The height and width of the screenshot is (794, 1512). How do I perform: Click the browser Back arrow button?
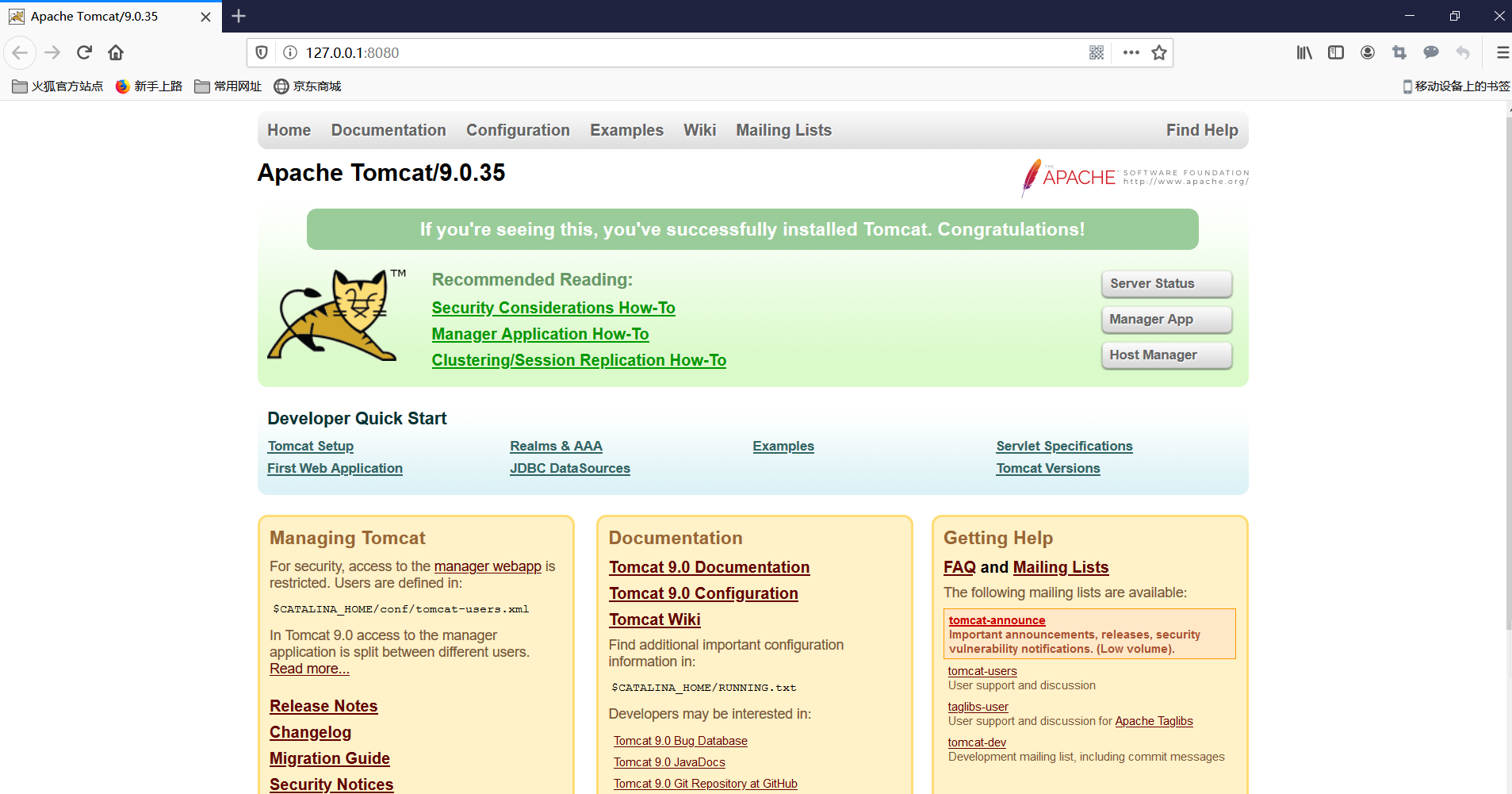(x=20, y=52)
